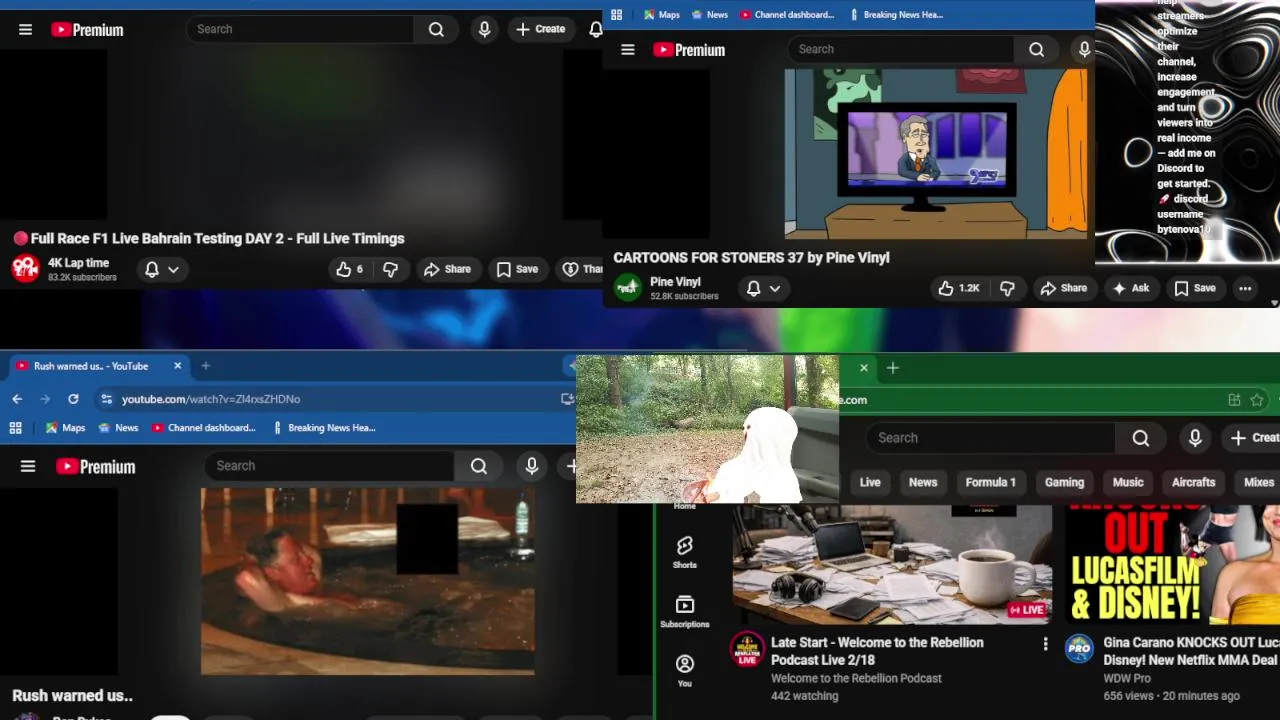Click Ask button on Pine Vinyl video
The height and width of the screenshot is (720, 1280).
point(1130,288)
